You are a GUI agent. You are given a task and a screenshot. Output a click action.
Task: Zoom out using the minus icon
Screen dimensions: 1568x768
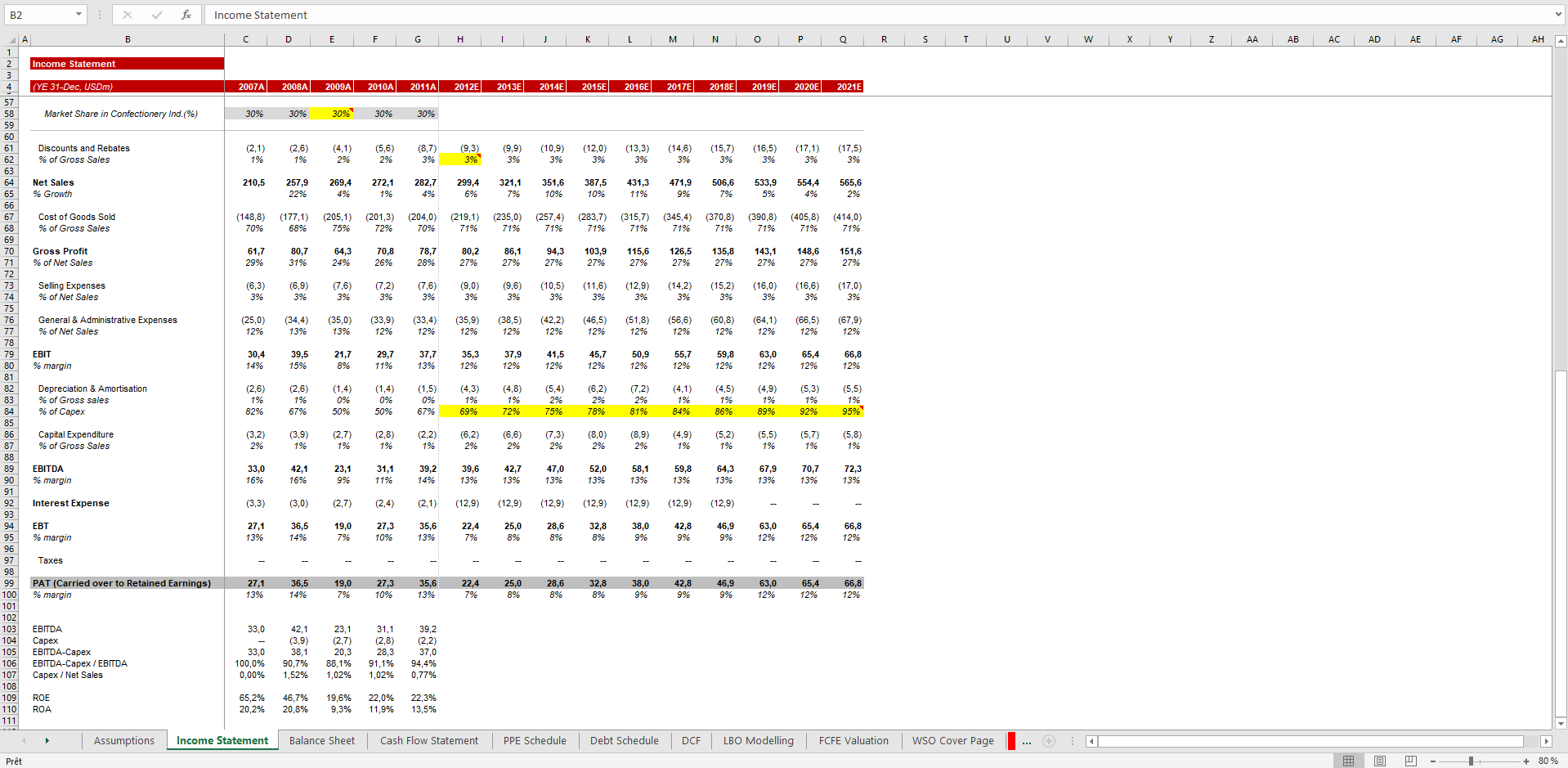pyautogui.click(x=1432, y=761)
